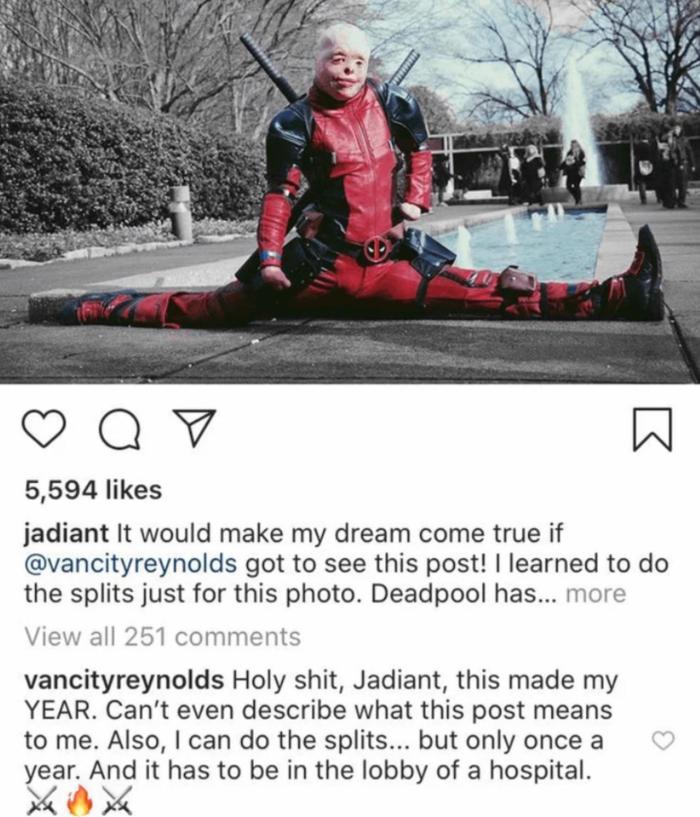Screen dimensions: 700x817
Task: Open jadiant profile from caption username
Action: pyautogui.click(x=67, y=533)
